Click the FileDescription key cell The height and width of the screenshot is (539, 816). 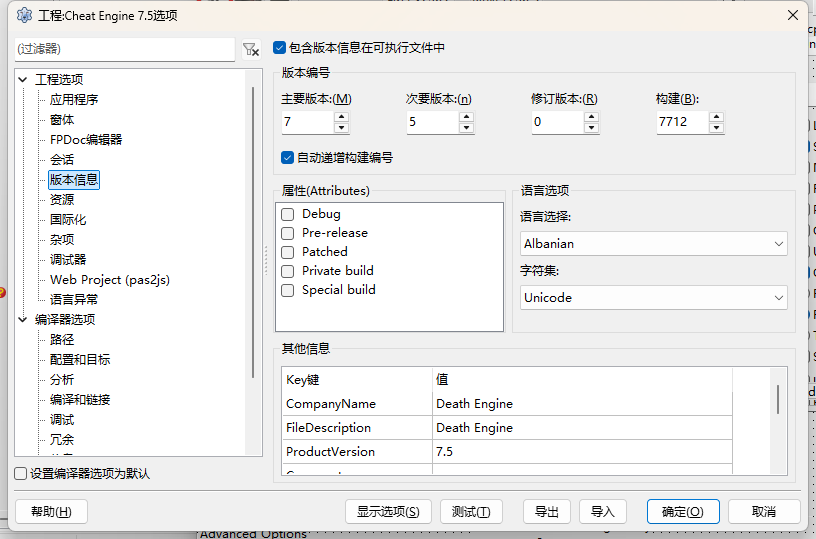(x=358, y=428)
